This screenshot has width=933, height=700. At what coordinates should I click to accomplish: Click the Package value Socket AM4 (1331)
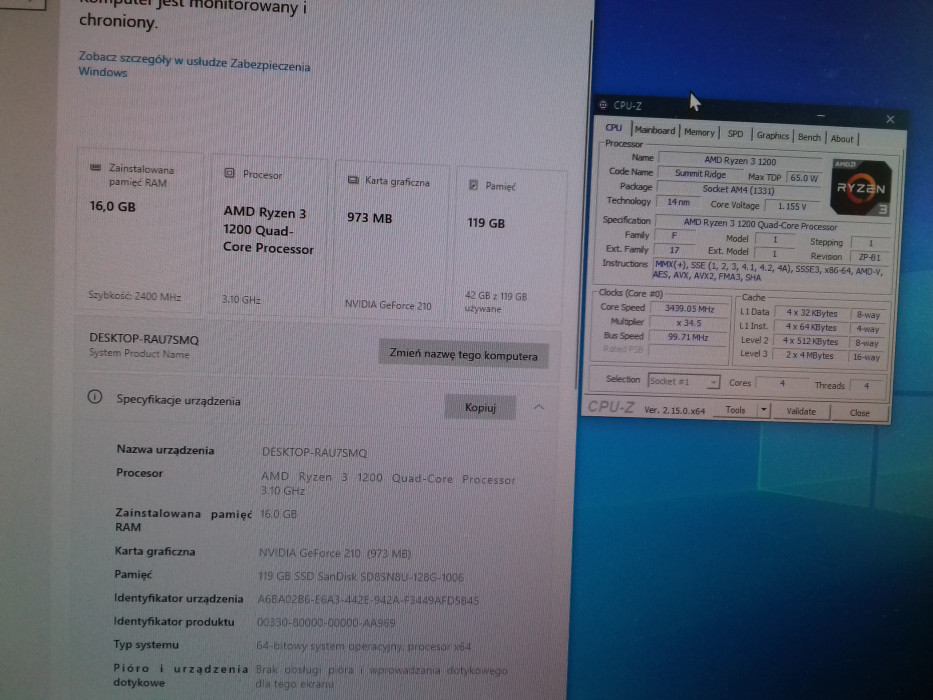click(x=738, y=190)
